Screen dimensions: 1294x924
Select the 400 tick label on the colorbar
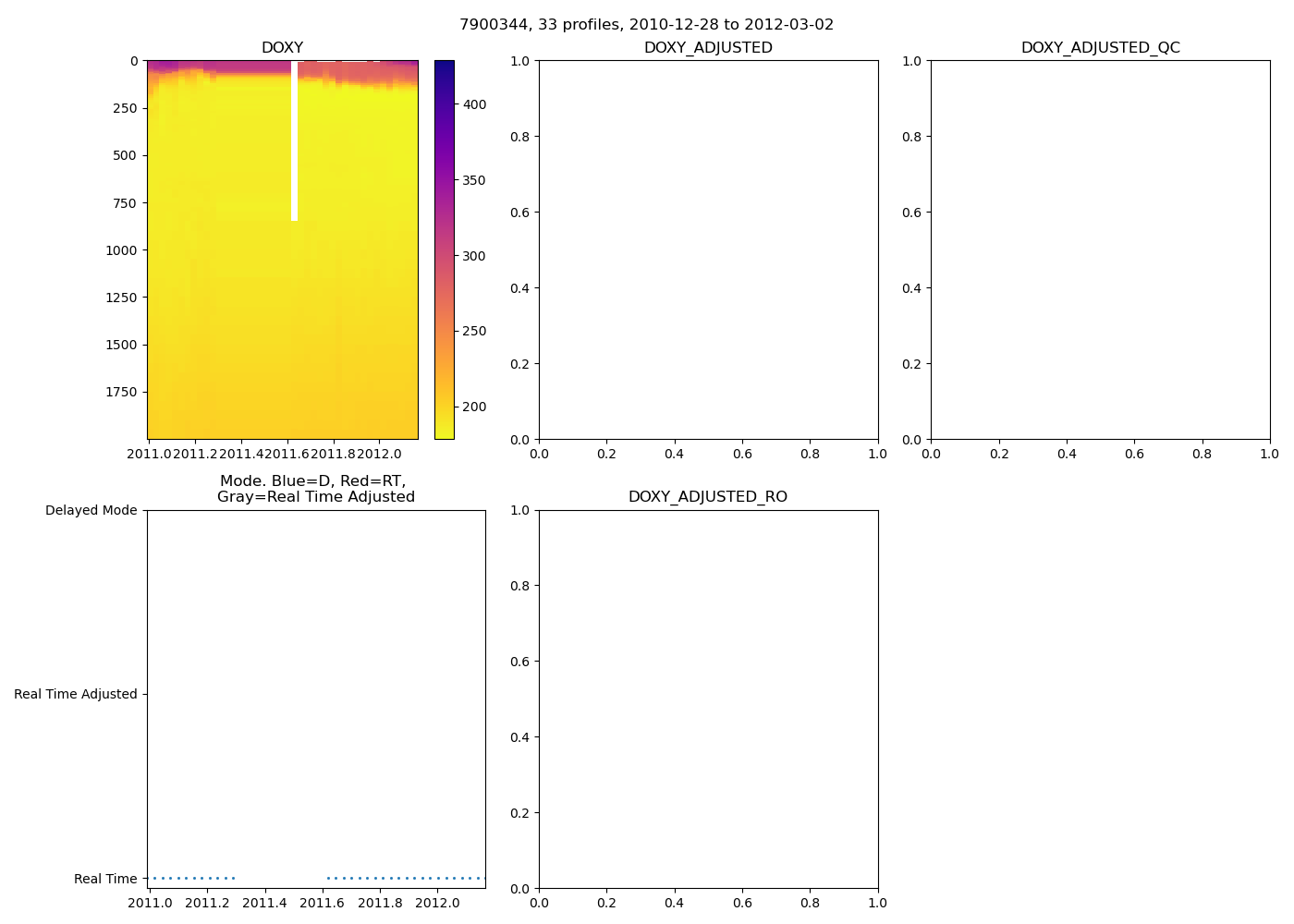click(x=474, y=105)
